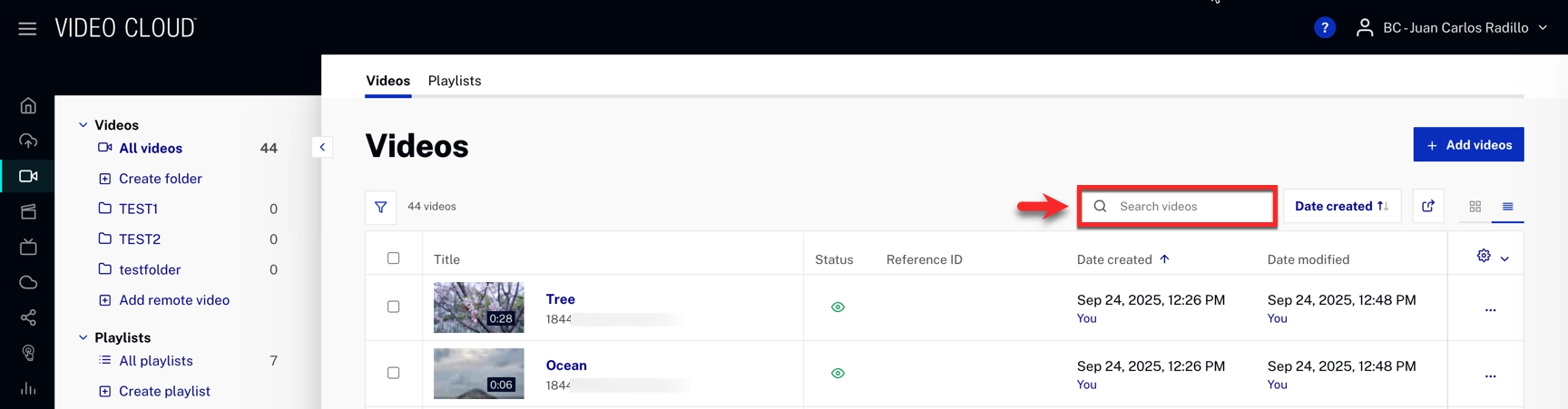Image resolution: width=1568 pixels, height=409 pixels.
Task: Select TEST1 folder in sidebar
Action: pyautogui.click(x=138, y=209)
